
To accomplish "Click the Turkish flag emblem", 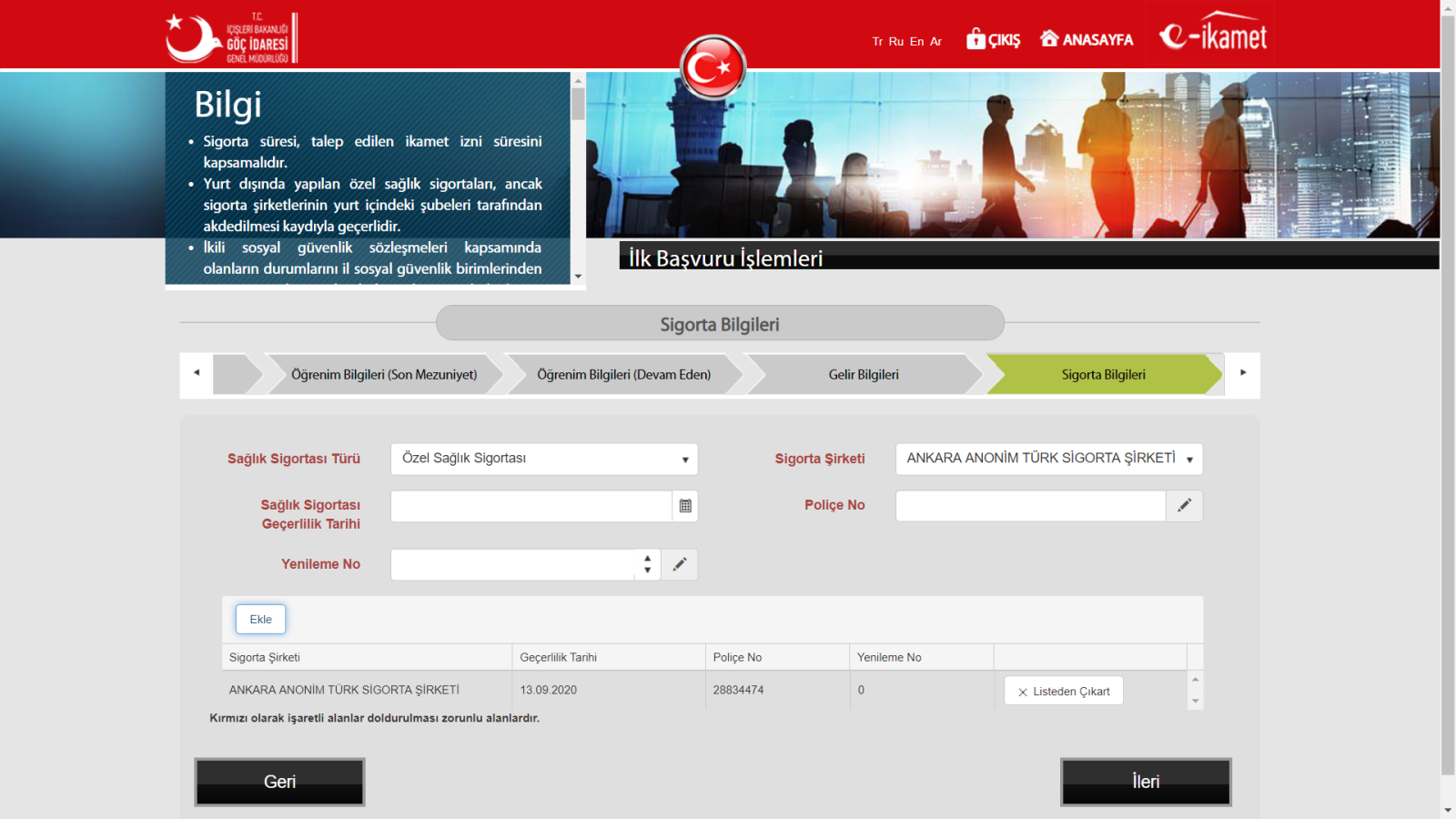I will (x=713, y=66).
